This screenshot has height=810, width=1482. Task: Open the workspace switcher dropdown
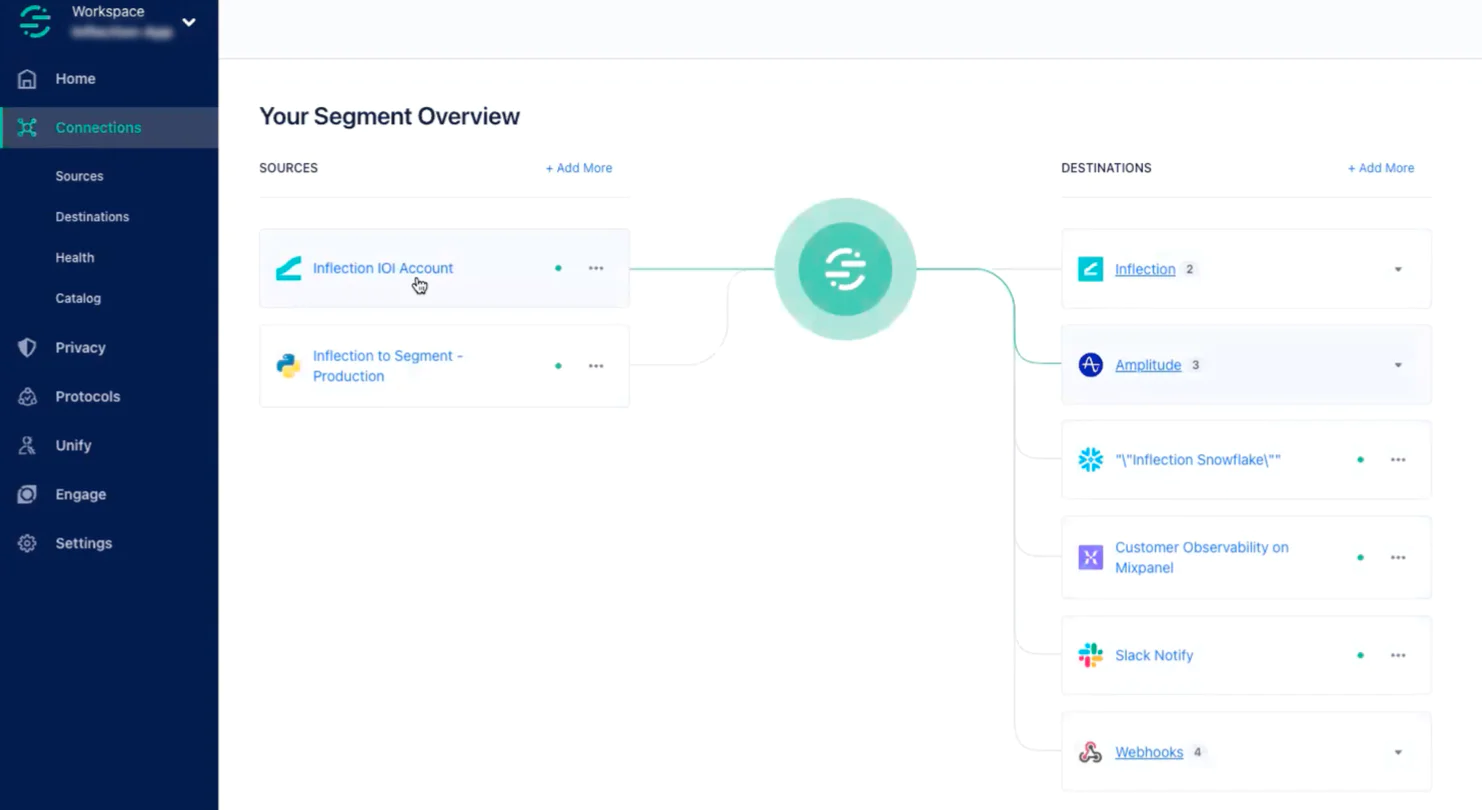[188, 22]
